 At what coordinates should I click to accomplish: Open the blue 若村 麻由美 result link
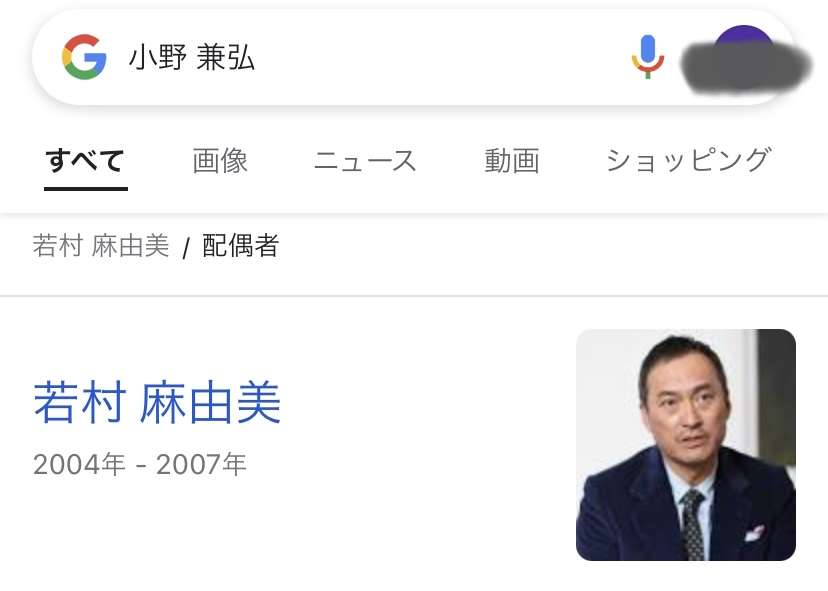coord(157,403)
